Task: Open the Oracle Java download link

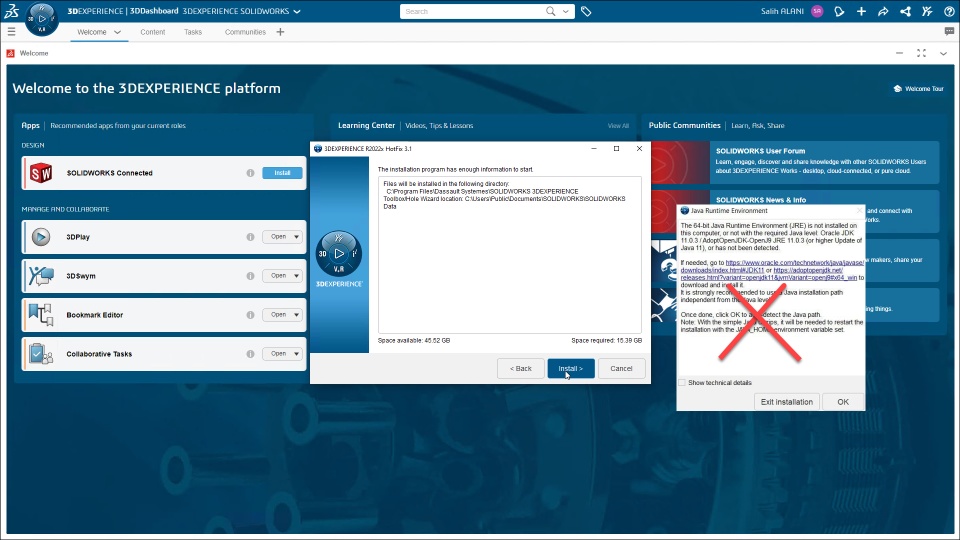Action: coord(795,263)
